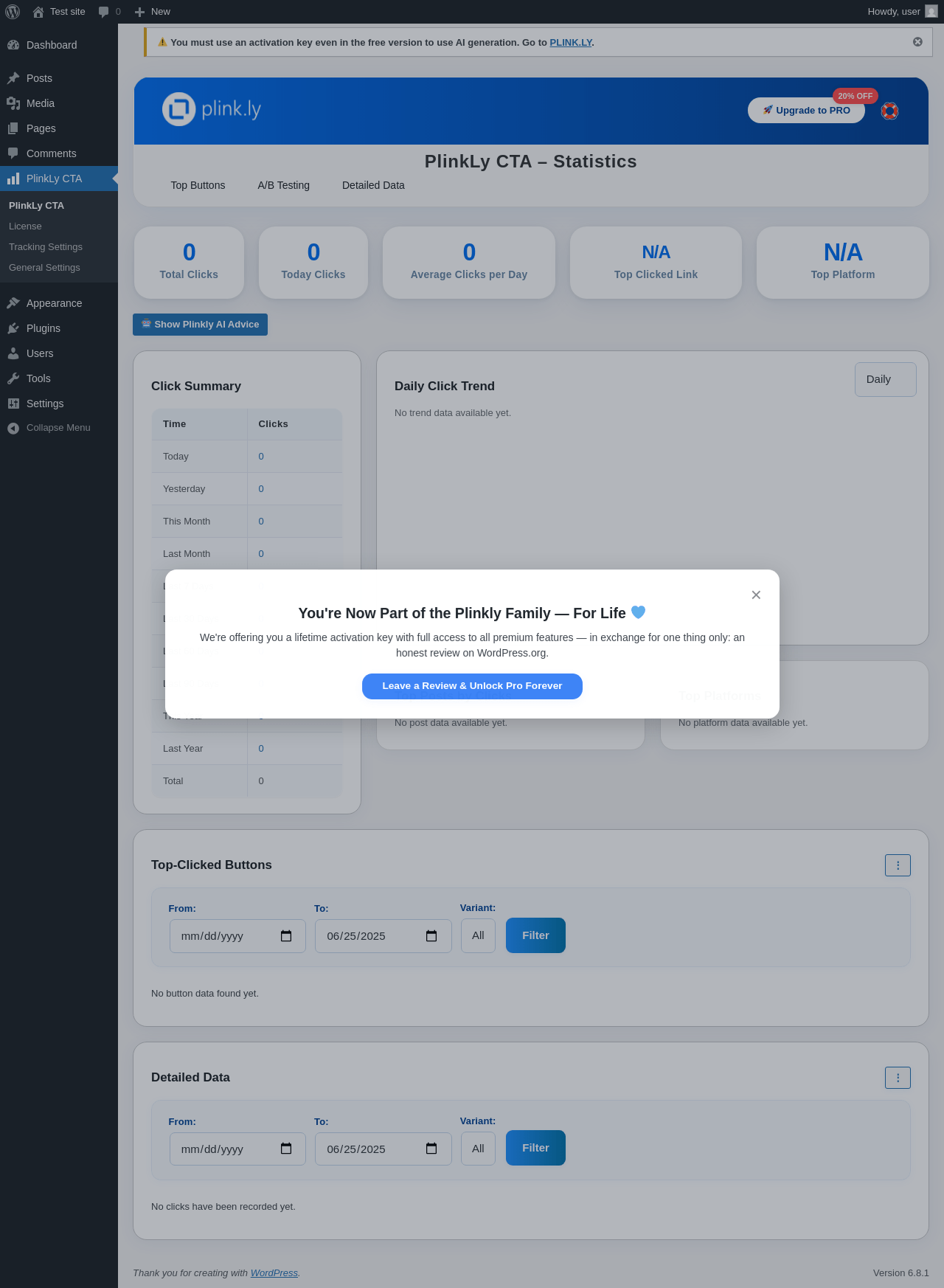This screenshot has height=1288, width=944.
Task: Click the Top Platform stat card
Action: [x=843, y=263]
